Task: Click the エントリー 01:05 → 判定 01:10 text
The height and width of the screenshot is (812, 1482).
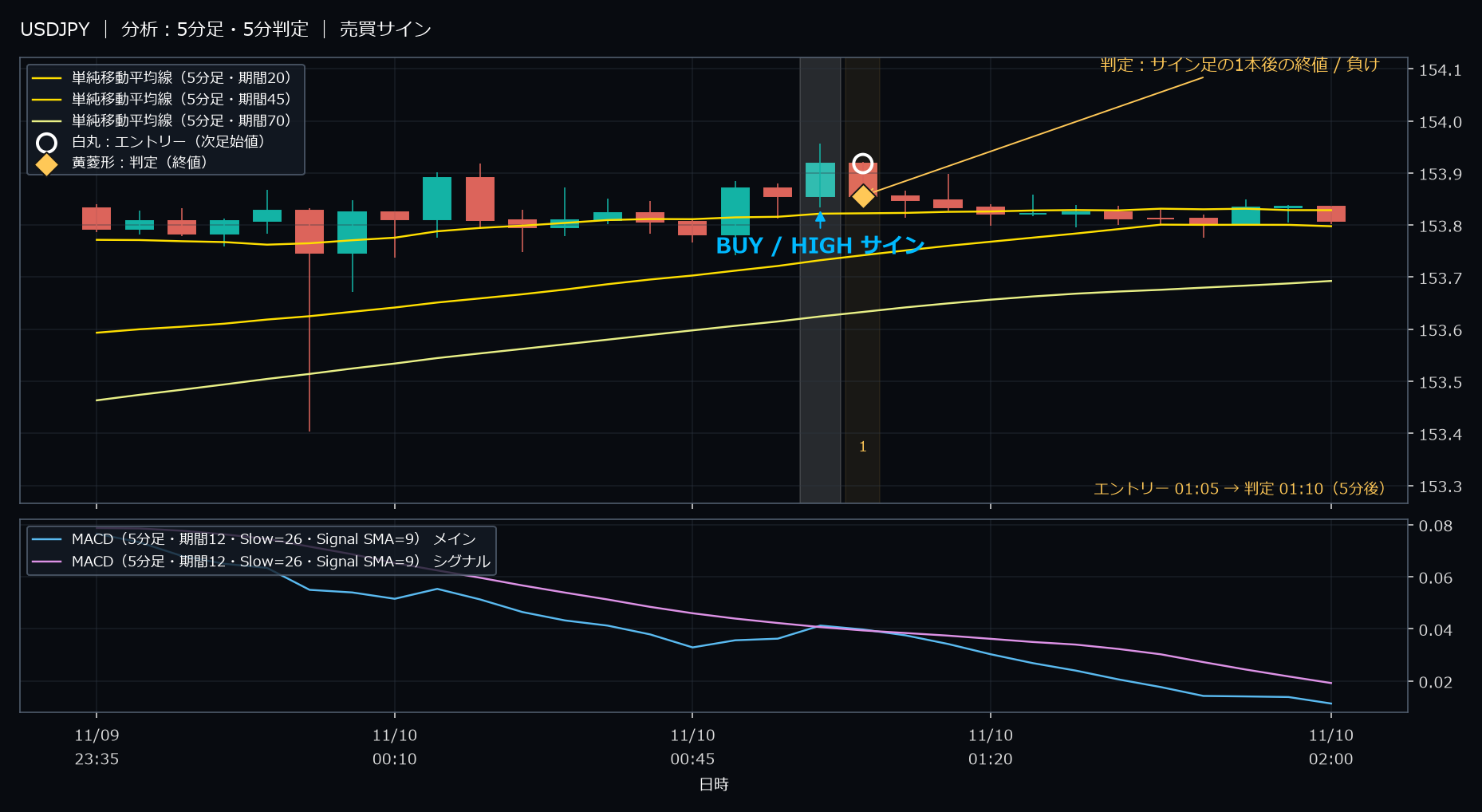Action: [x=1239, y=488]
